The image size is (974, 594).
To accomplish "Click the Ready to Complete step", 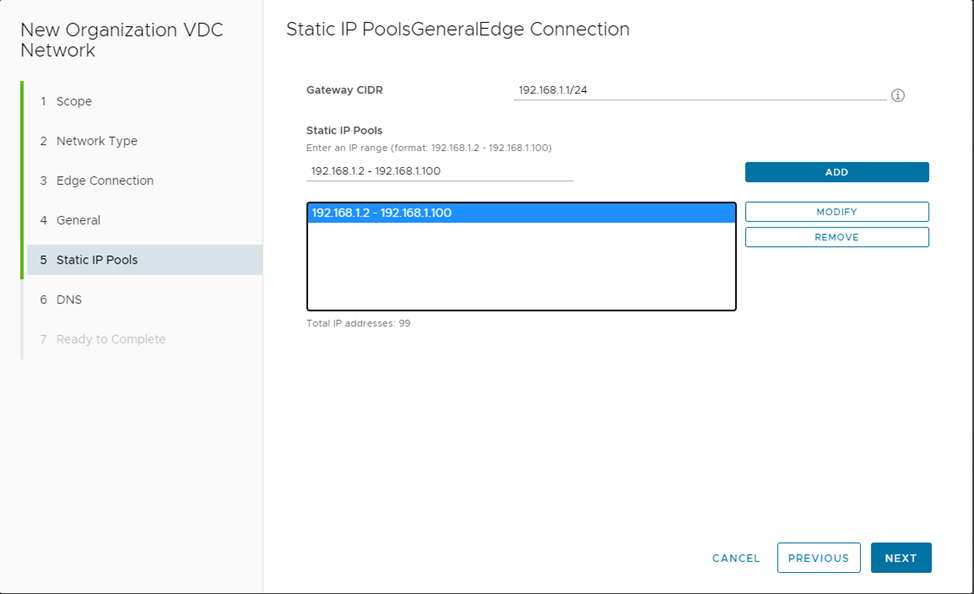I will tap(110, 339).
